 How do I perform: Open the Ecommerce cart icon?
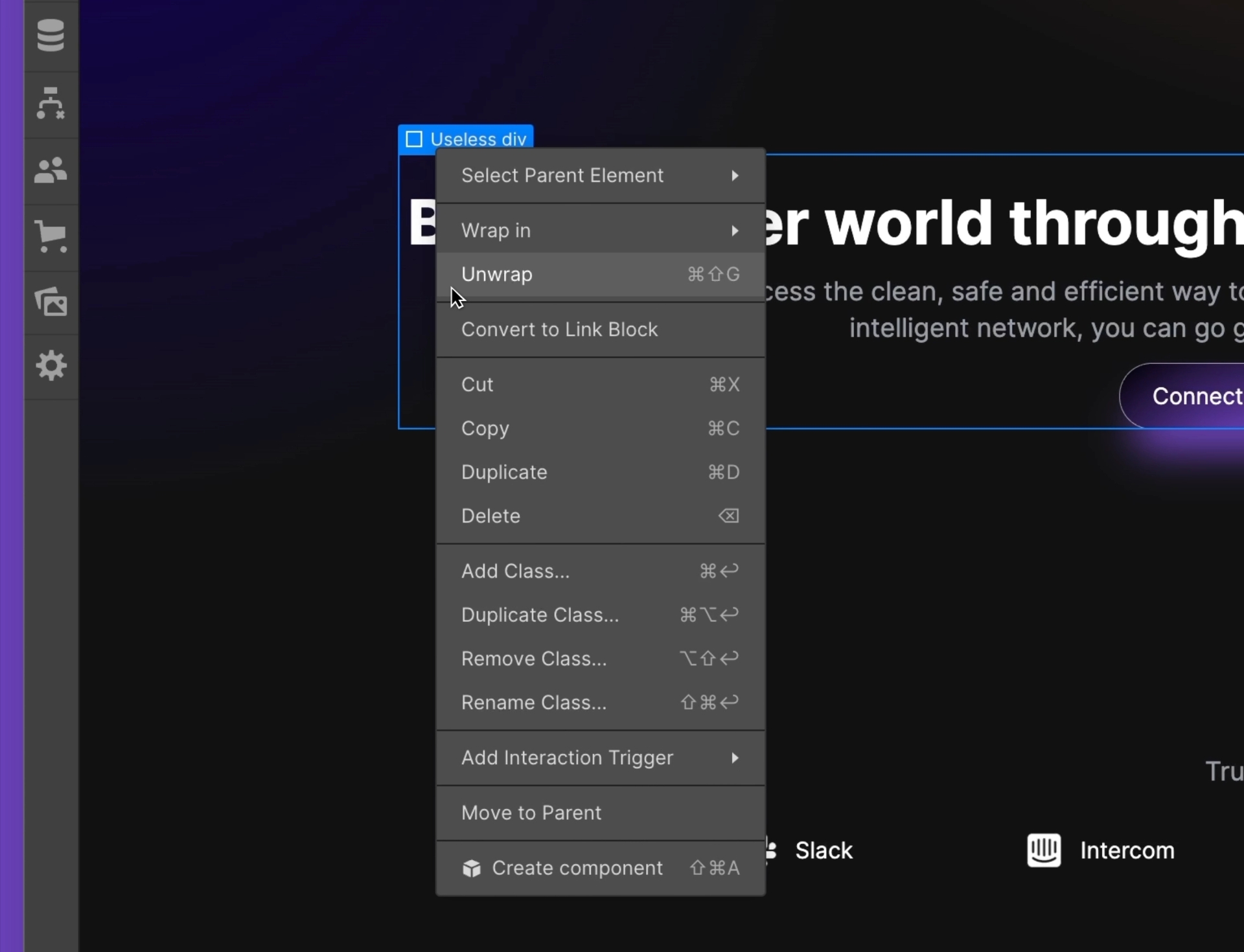[51, 237]
